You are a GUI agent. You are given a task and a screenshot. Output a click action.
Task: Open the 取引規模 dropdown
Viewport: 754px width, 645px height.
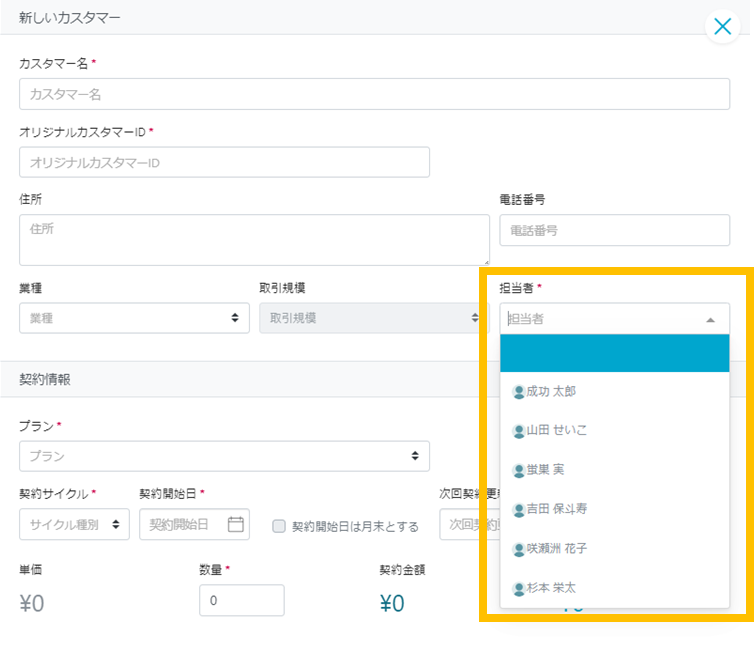tap(374, 318)
